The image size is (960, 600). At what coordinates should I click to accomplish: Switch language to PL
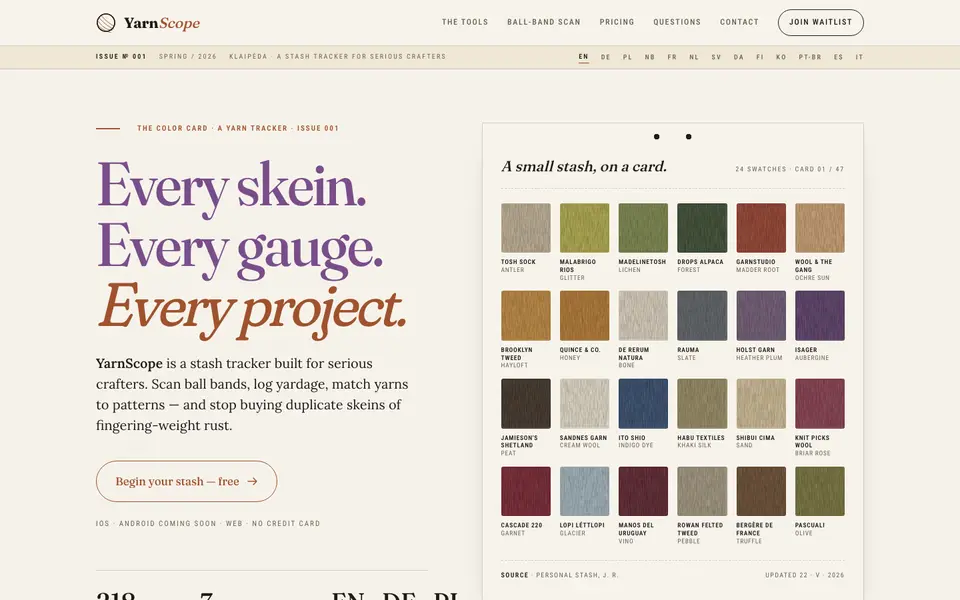[628, 57]
